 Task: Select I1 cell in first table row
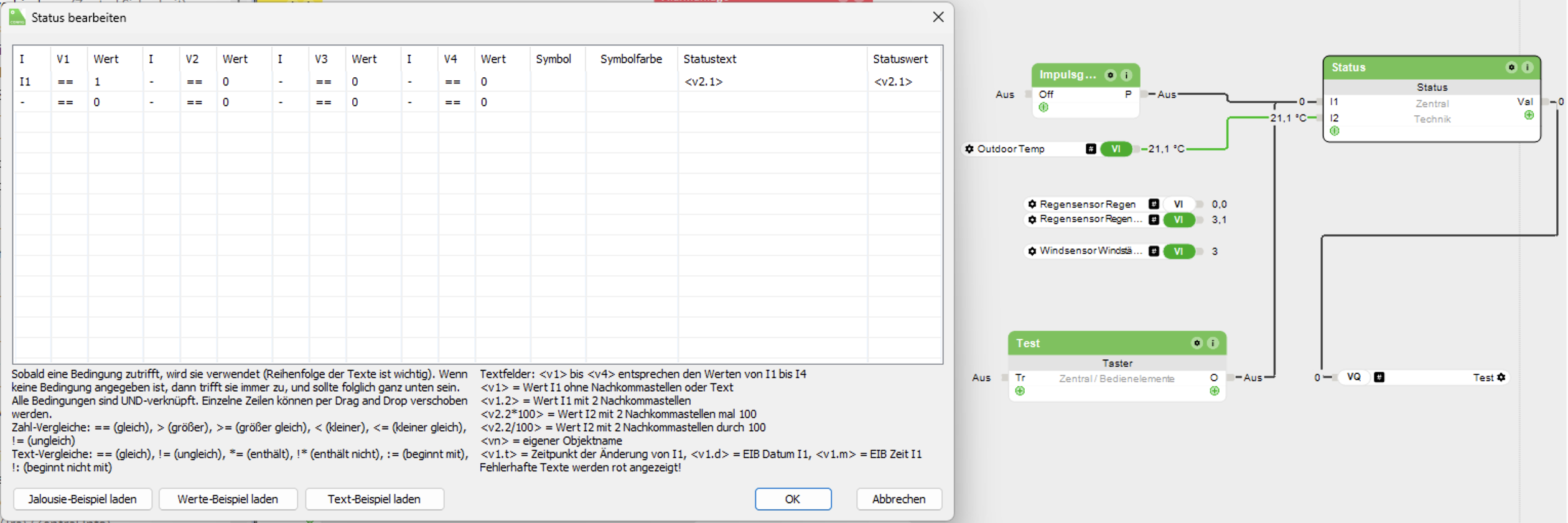[x=32, y=82]
